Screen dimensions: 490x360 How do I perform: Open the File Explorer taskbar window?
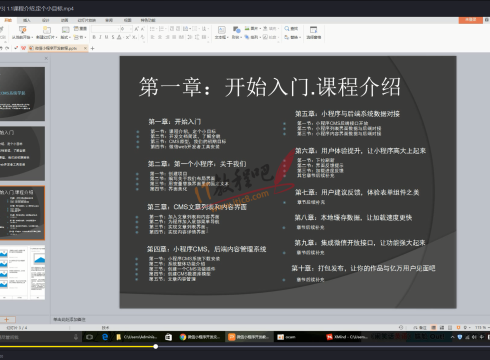[137, 337]
